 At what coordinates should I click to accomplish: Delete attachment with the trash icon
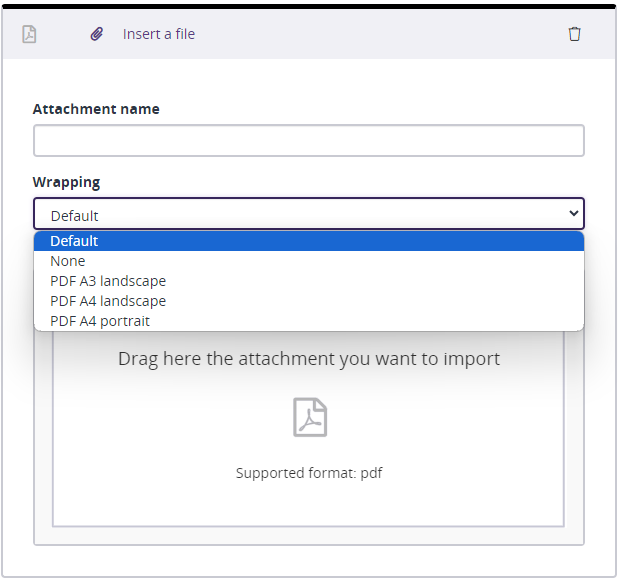coord(574,34)
